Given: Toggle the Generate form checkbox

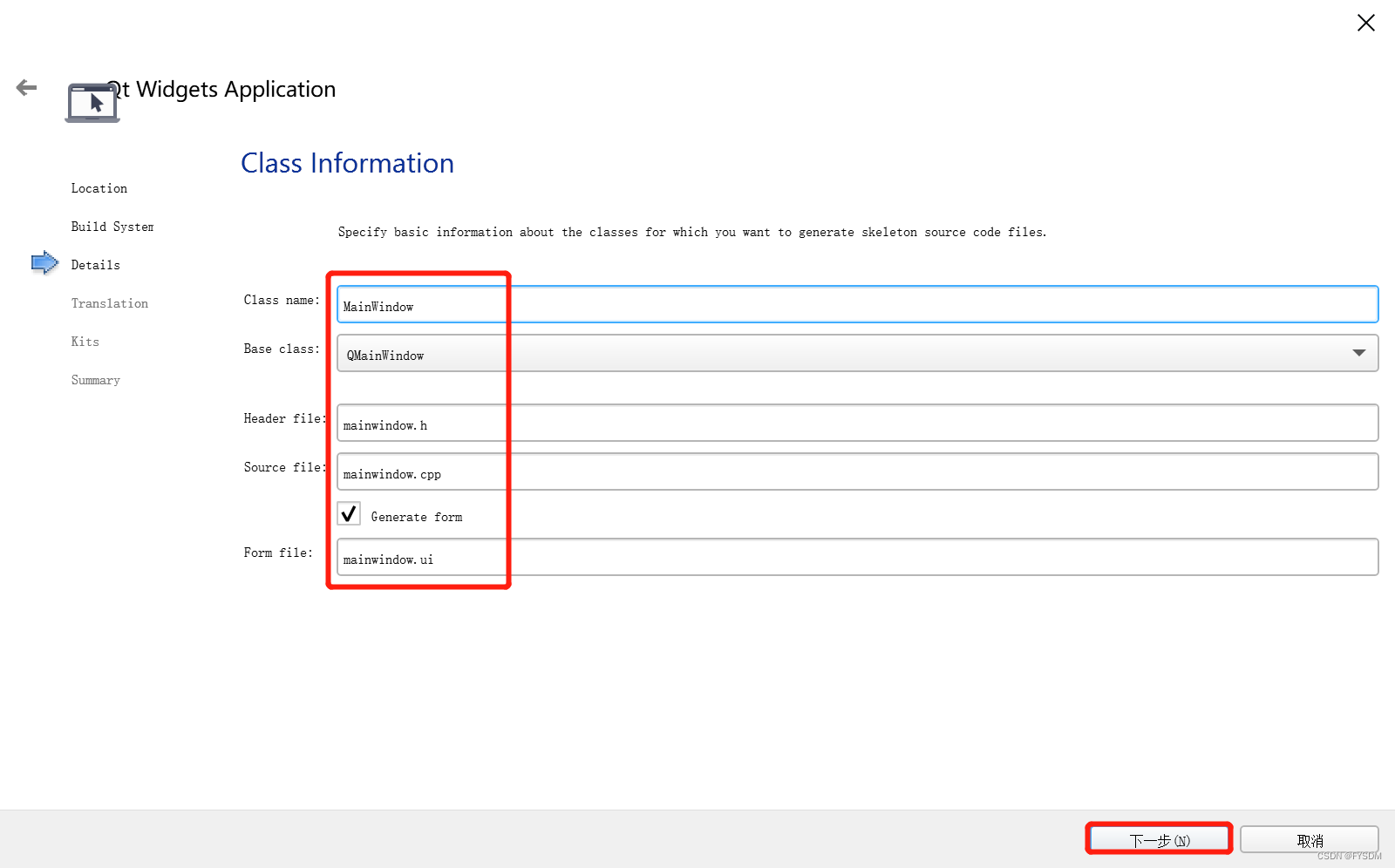Looking at the screenshot, I should click(x=349, y=513).
